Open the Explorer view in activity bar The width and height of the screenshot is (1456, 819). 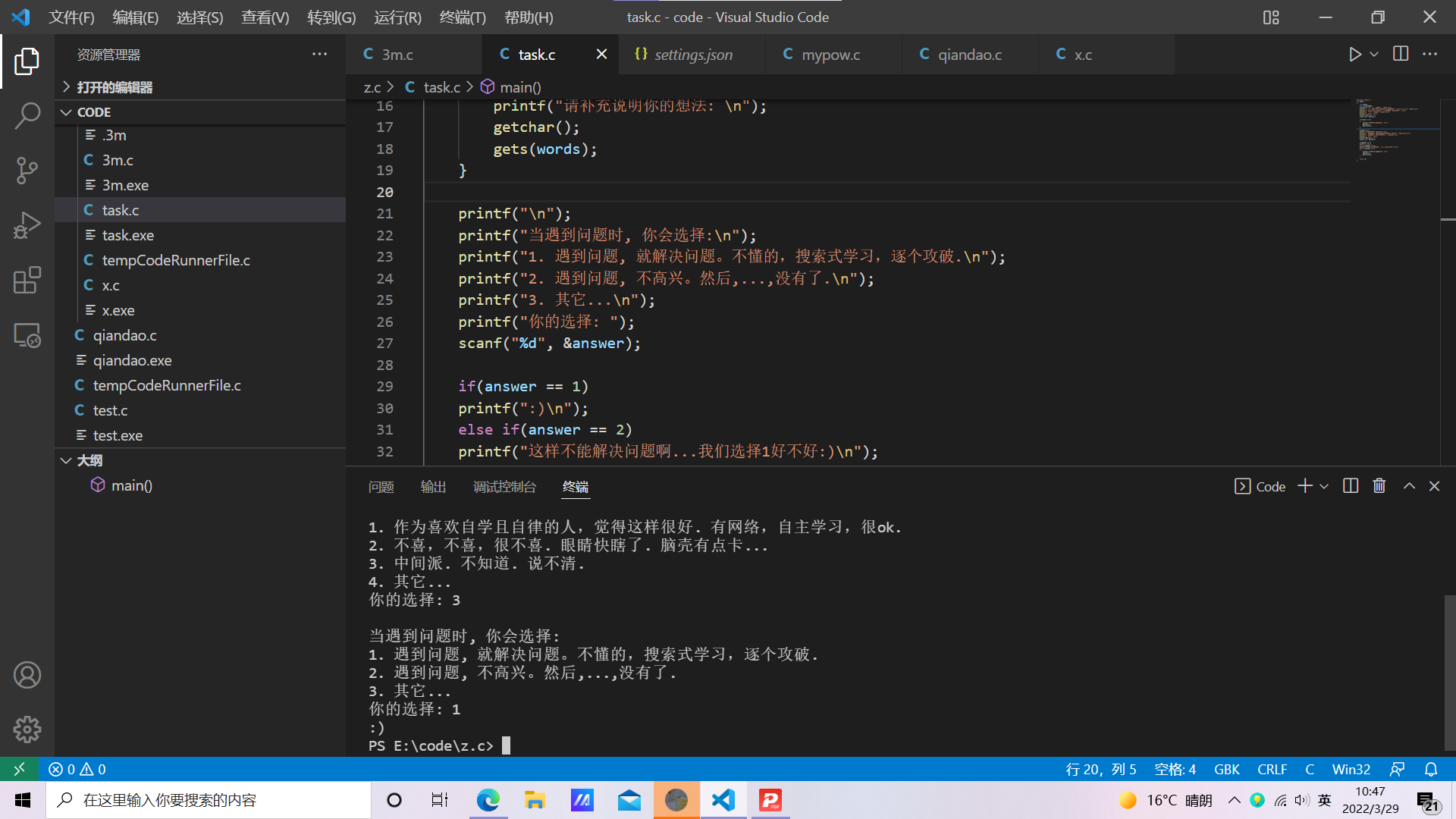tap(27, 61)
